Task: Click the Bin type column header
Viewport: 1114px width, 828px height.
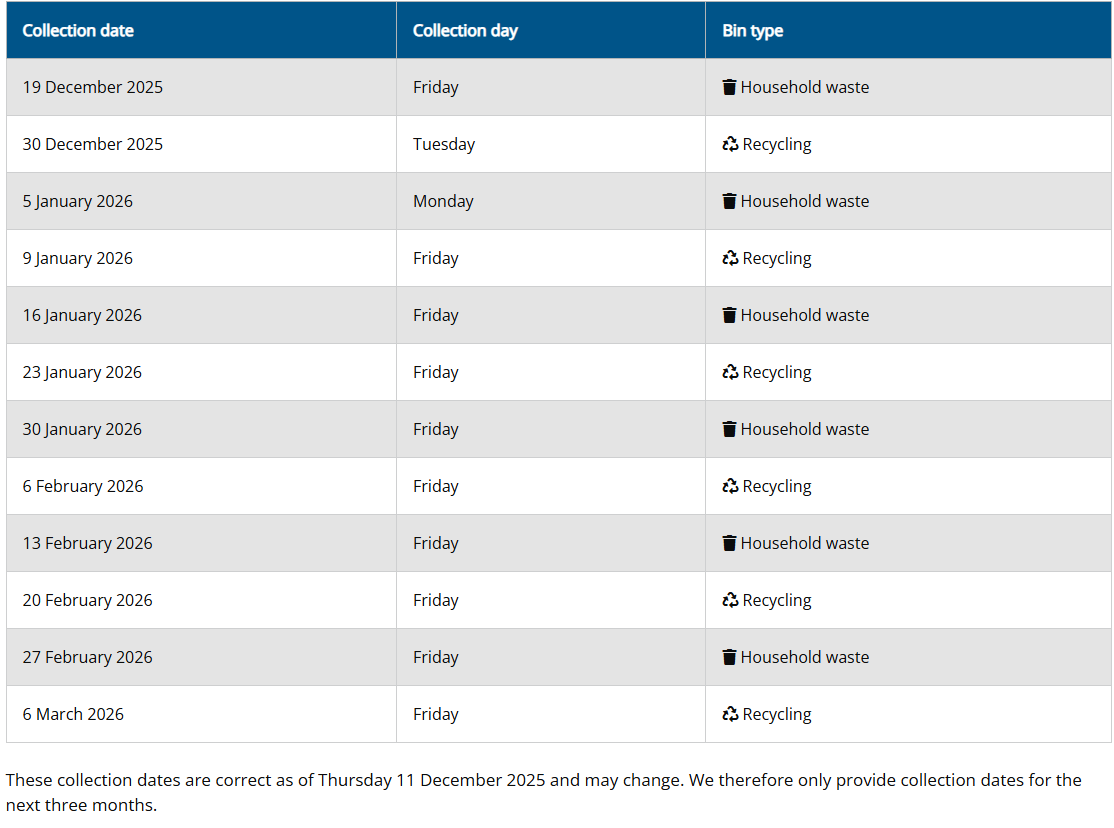Action: [752, 31]
